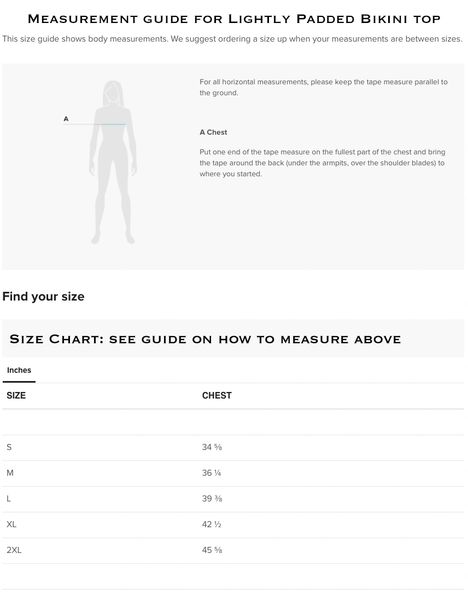
Task: Click the 34 ⅝ chest measurement
Action: coord(212,447)
